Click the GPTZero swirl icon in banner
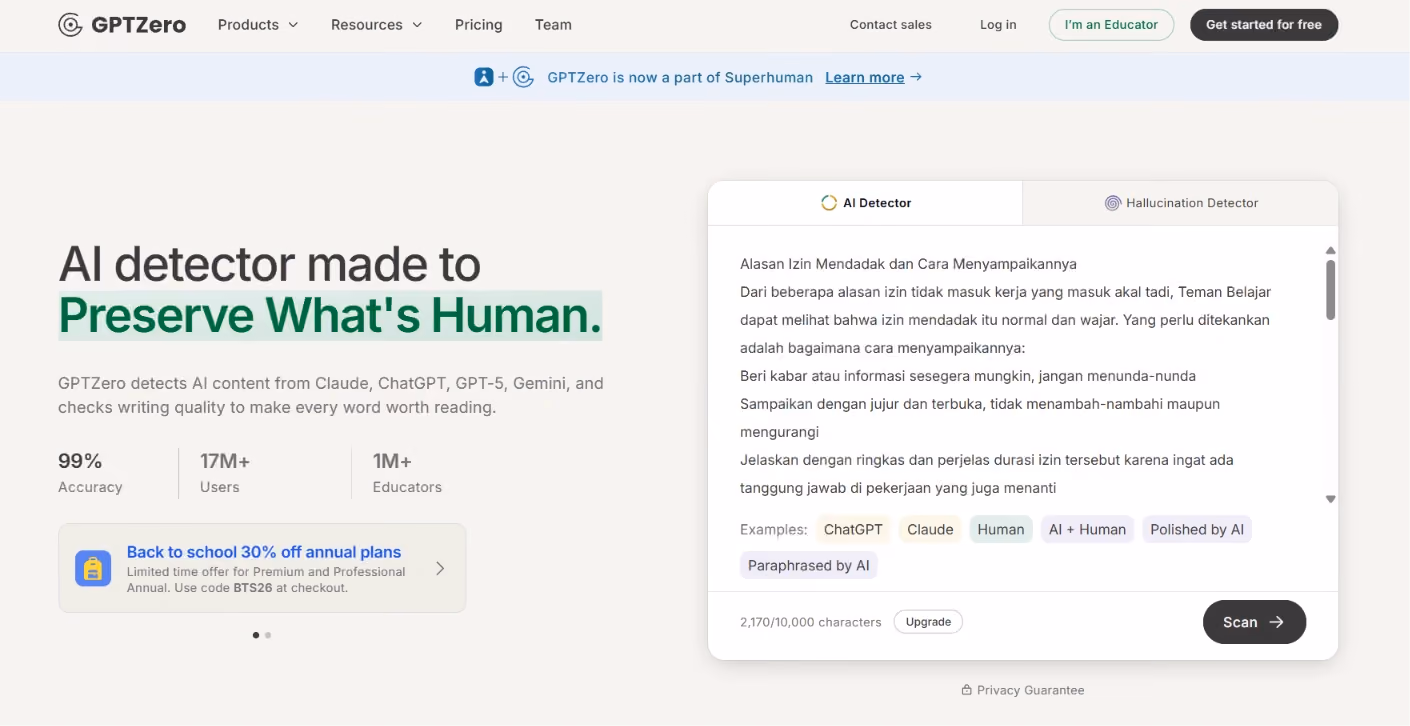This screenshot has height=726, width=1410. pos(523,77)
